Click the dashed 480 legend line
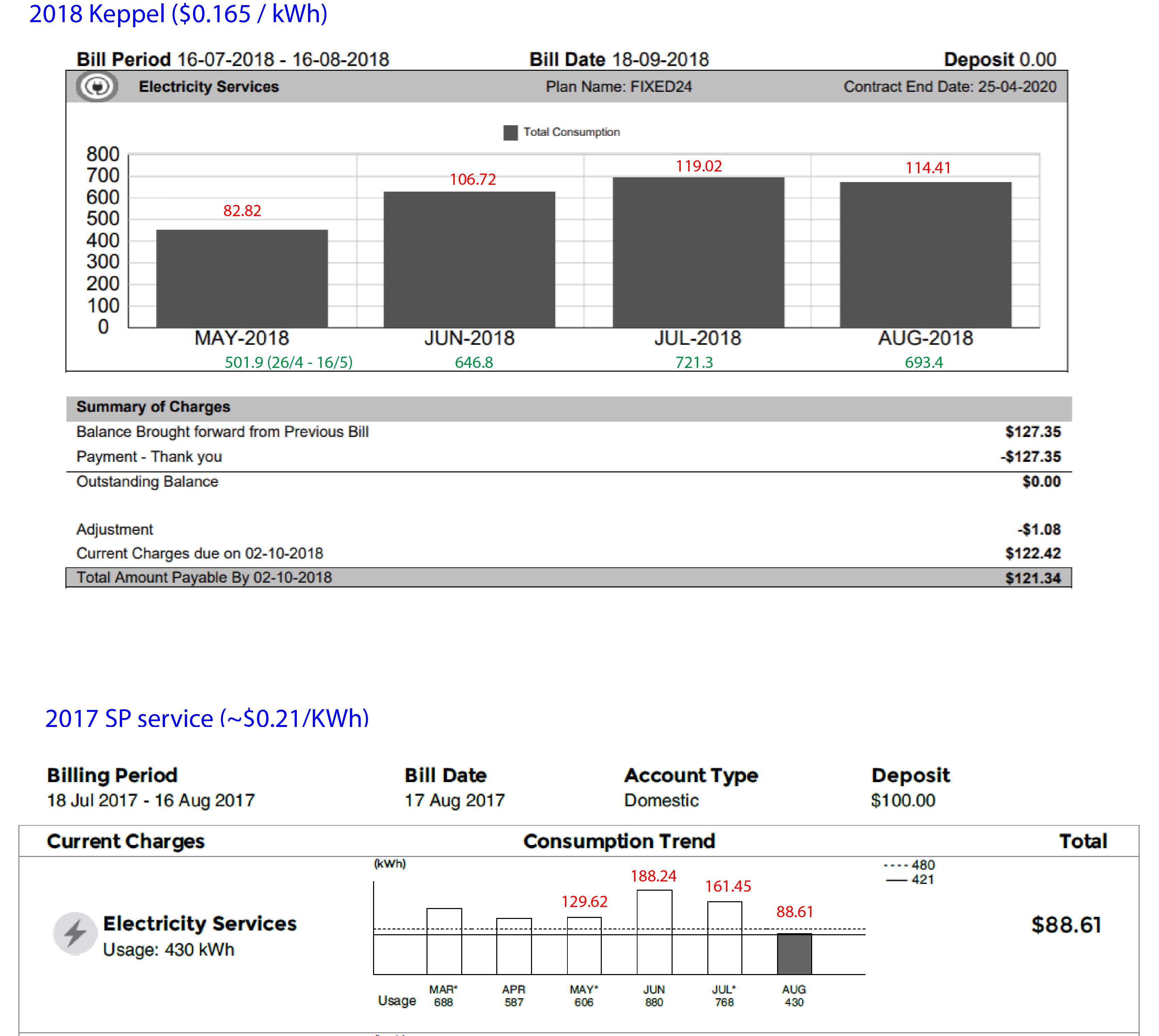This screenshot has height=1036, width=1159. (895, 865)
